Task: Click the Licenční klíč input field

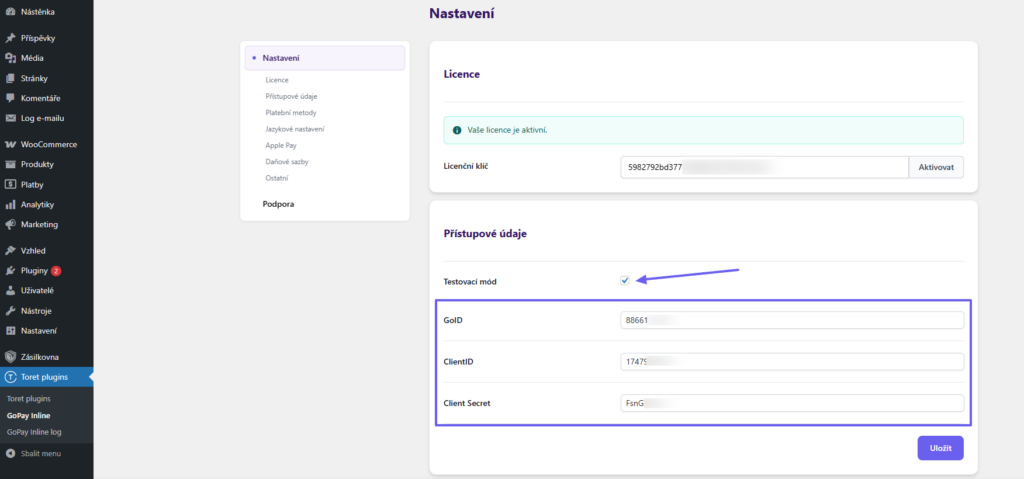Action: pyautogui.click(x=764, y=167)
